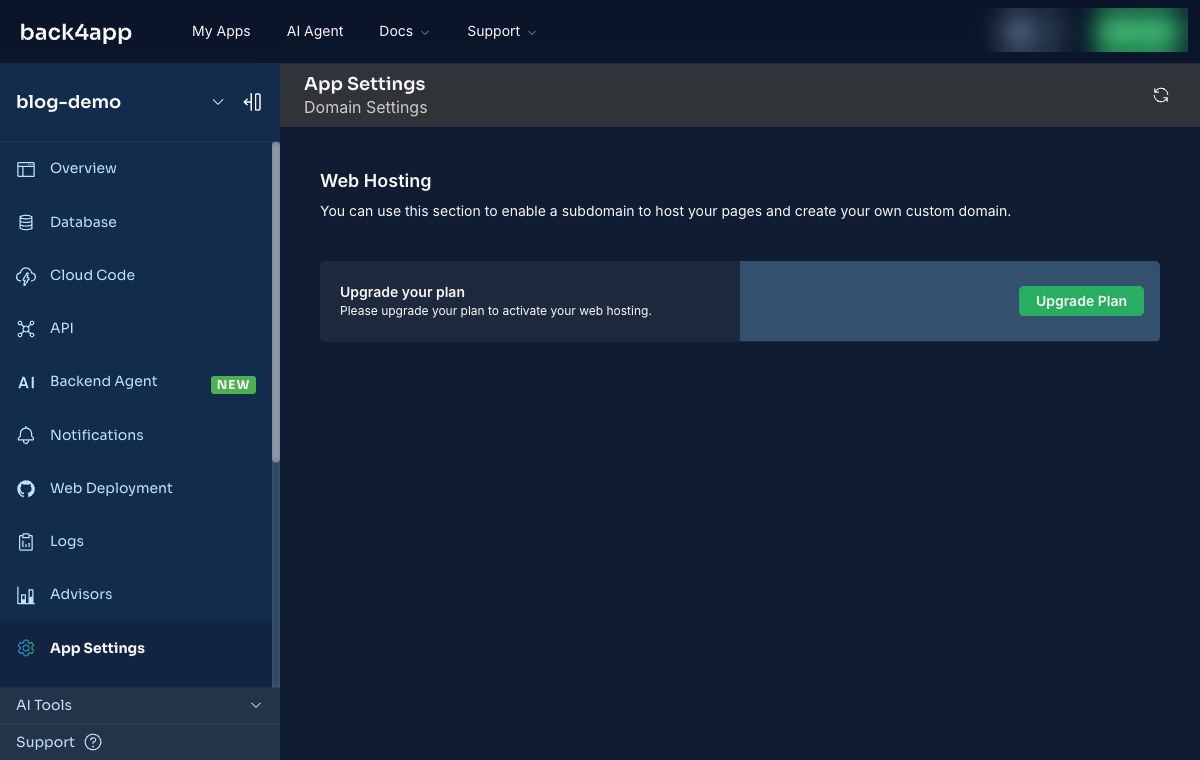Screen dimensions: 1200x760
Task: Open the blog-demo app switcher chevron
Action: 218,102
